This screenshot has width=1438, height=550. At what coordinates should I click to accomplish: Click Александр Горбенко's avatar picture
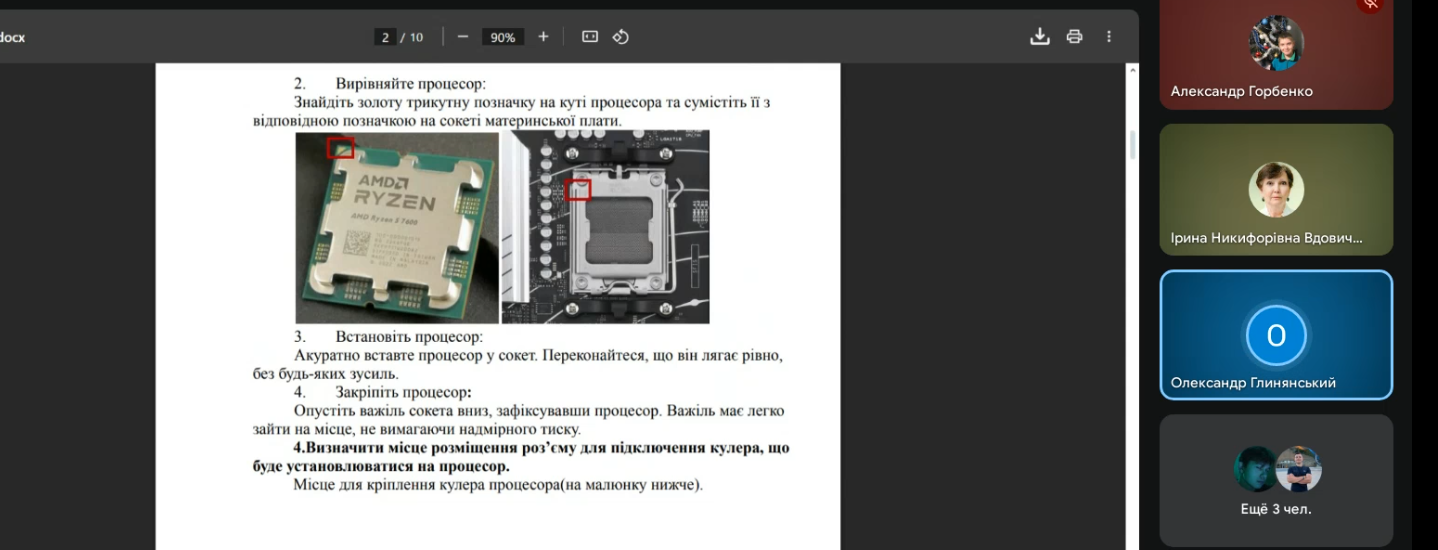[1276, 43]
